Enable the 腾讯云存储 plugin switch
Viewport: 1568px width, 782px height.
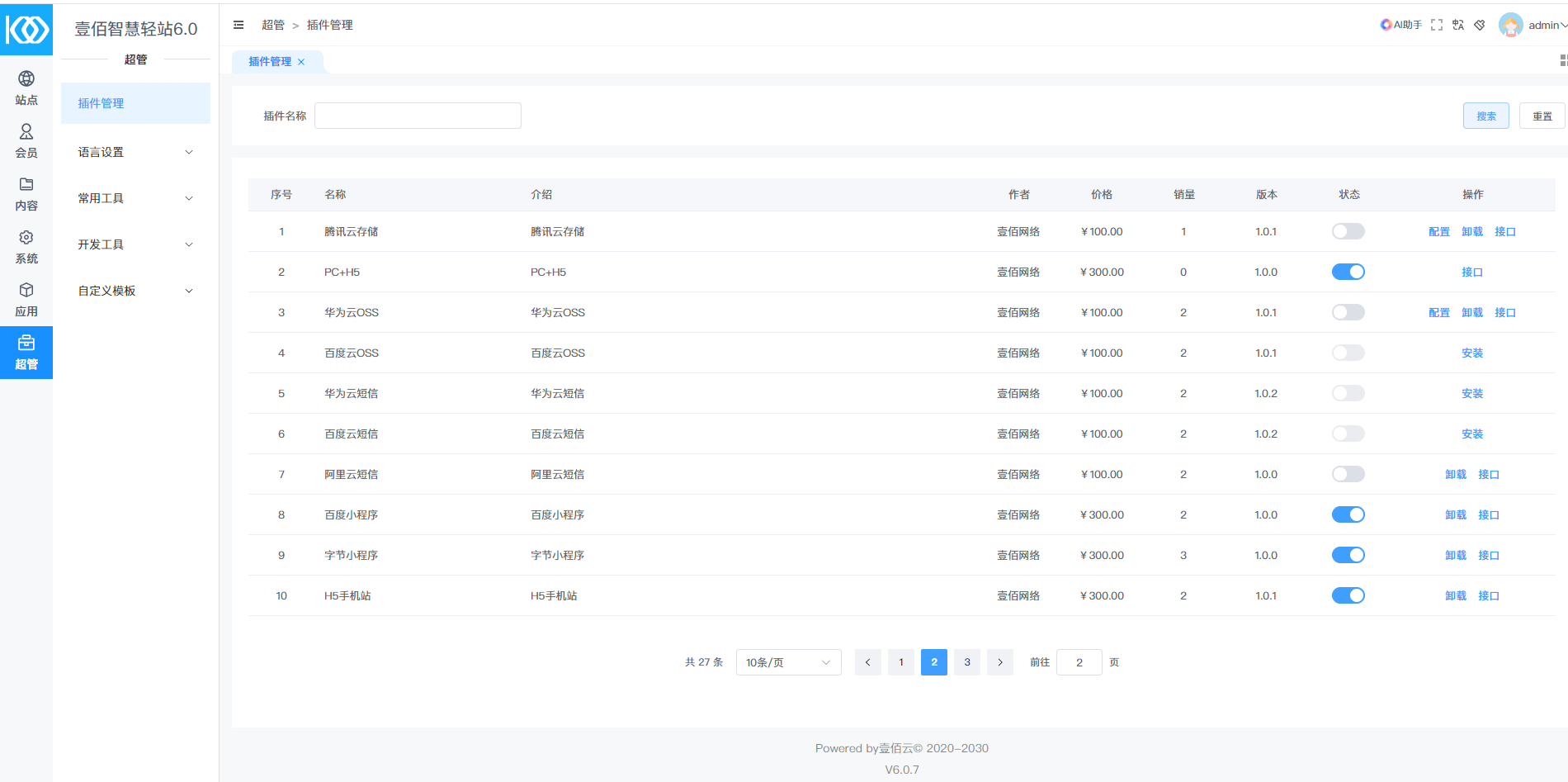[x=1348, y=231]
